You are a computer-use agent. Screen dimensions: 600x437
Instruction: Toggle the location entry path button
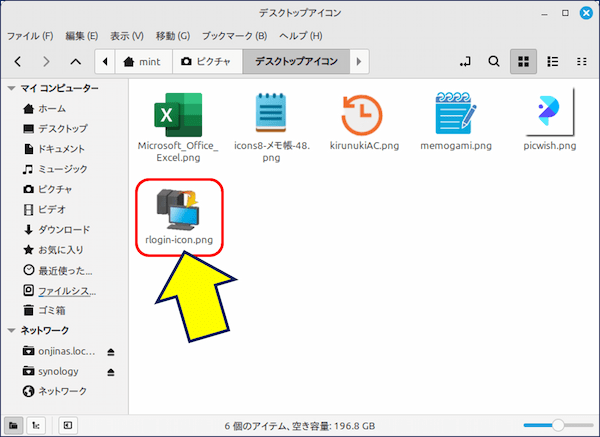(464, 62)
